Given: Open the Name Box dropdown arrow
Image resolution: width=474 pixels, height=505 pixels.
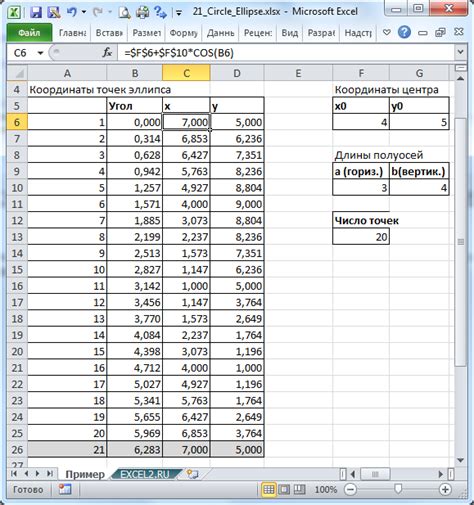Looking at the screenshot, I should pyautogui.click(x=40, y=53).
